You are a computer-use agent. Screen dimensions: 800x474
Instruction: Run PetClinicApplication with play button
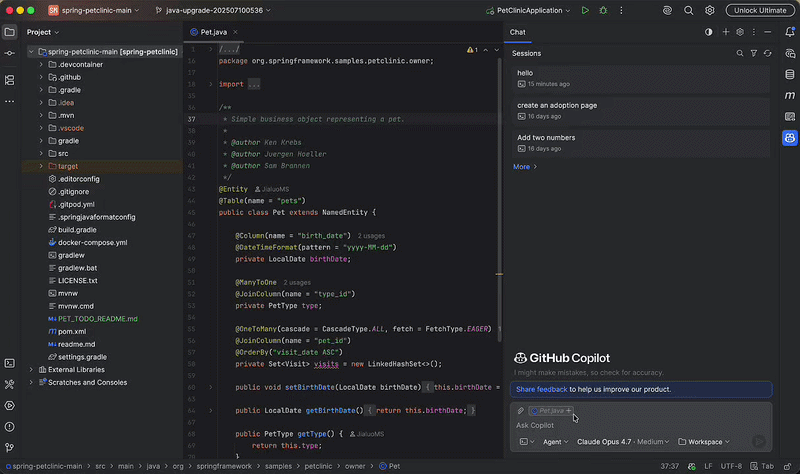pos(585,10)
